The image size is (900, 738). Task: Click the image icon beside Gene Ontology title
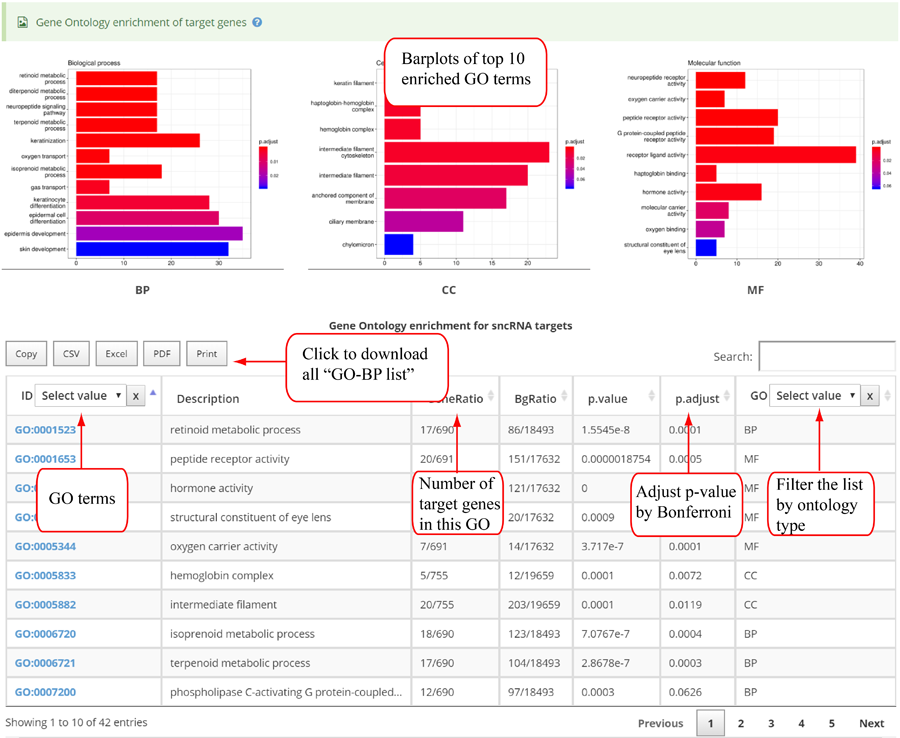pos(22,21)
